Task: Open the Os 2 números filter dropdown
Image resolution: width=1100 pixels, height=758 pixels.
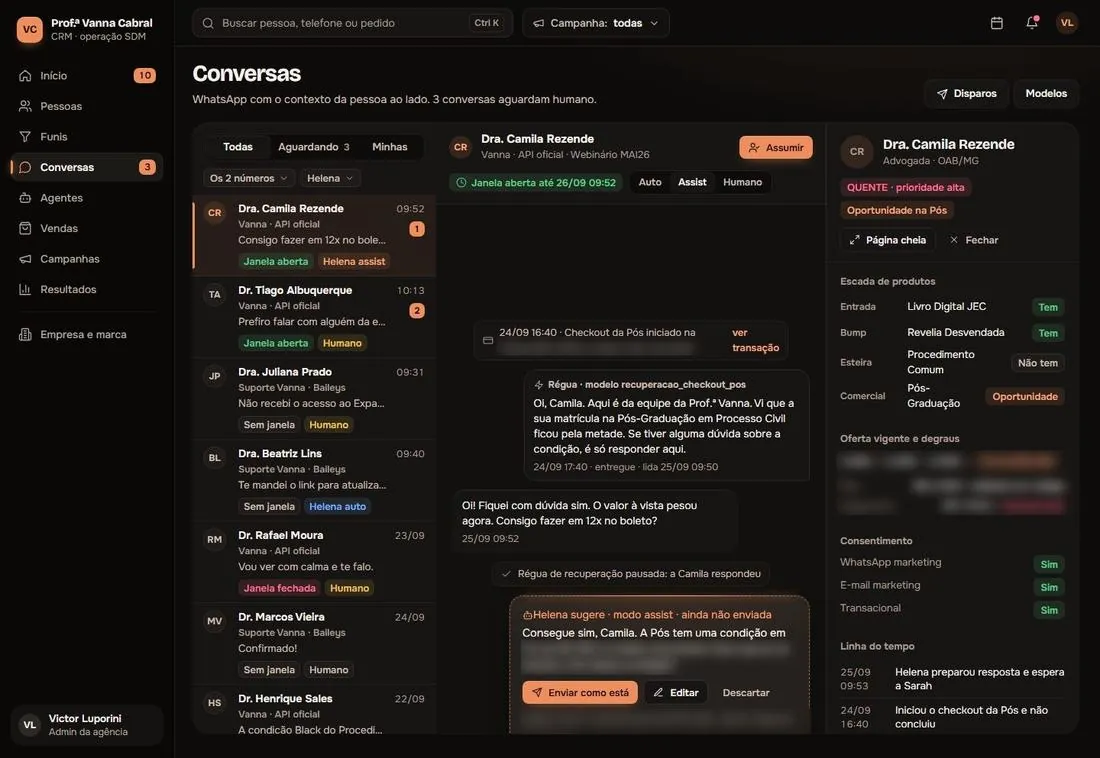Action: point(249,178)
